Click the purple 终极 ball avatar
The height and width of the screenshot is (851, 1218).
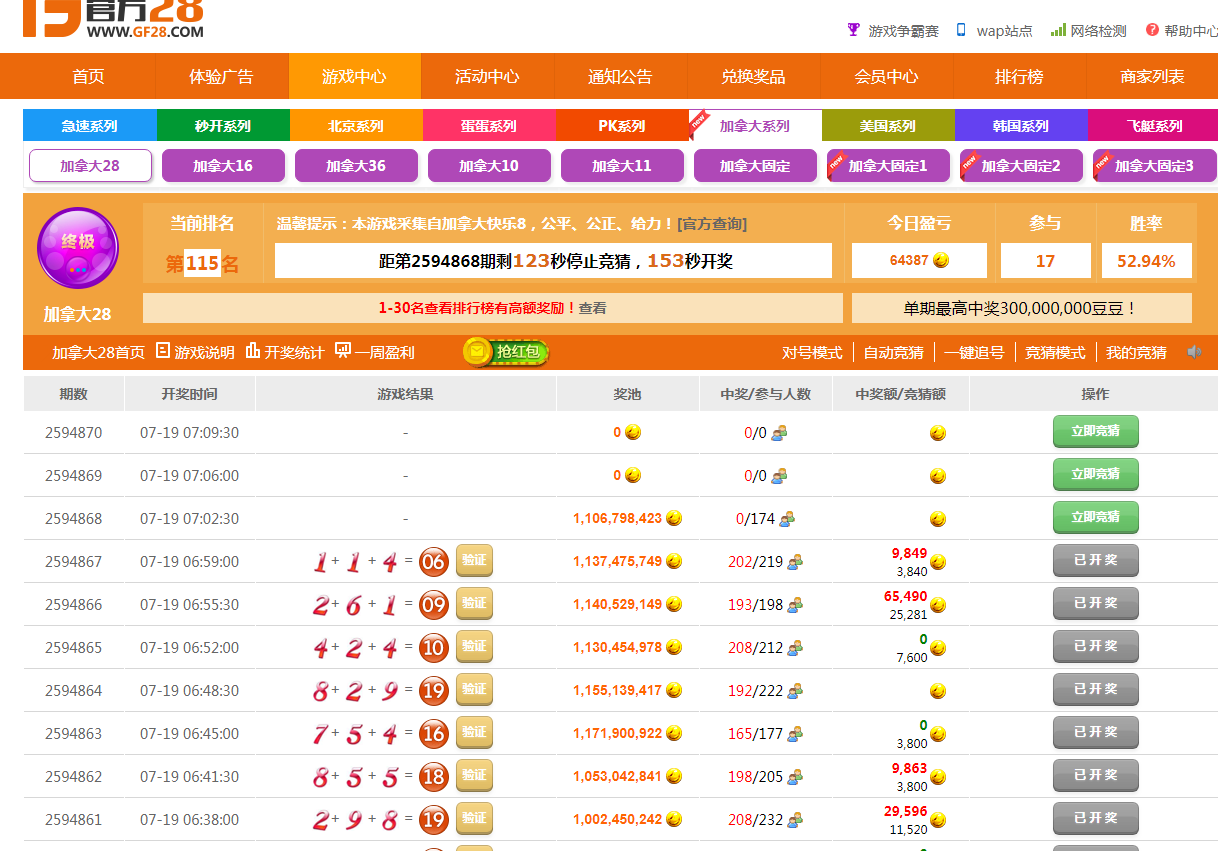click(78, 246)
